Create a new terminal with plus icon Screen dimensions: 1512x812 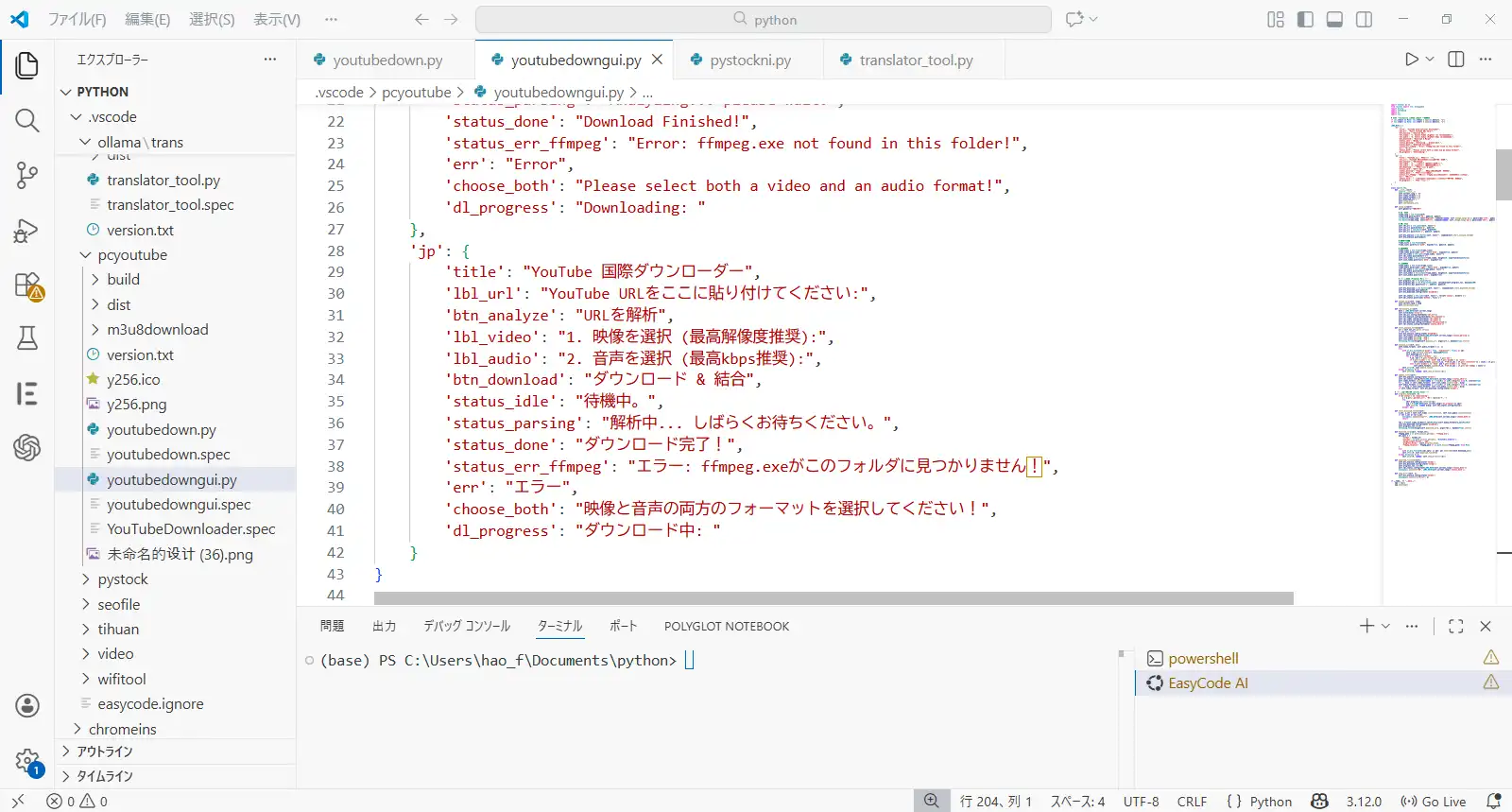(1366, 626)
